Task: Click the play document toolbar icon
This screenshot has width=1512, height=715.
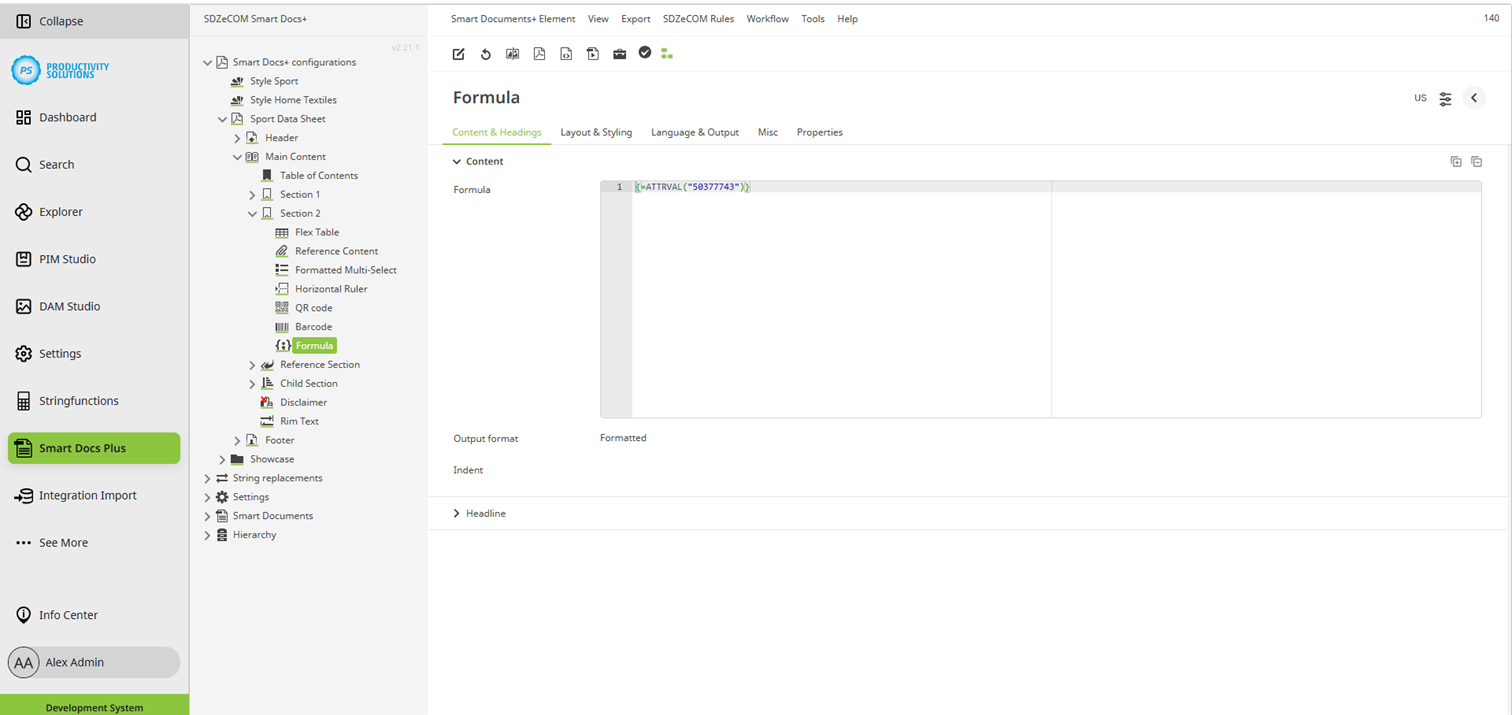Action: [x=593, y=54]
